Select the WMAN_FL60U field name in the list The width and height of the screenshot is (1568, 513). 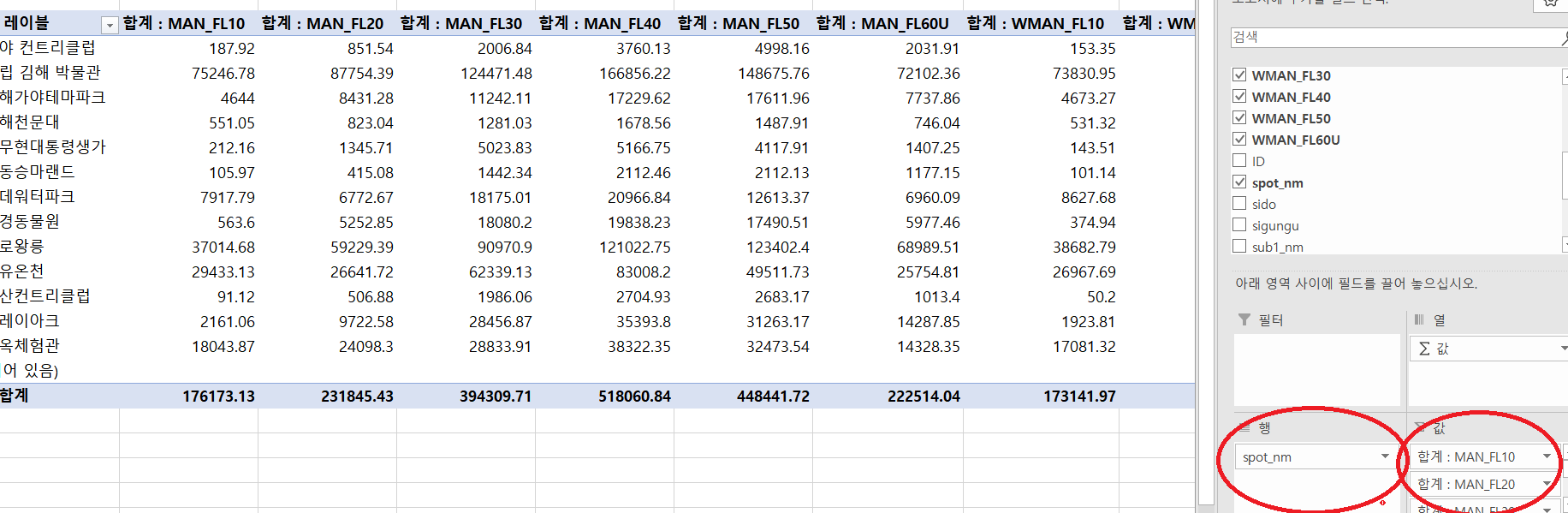1296,140
